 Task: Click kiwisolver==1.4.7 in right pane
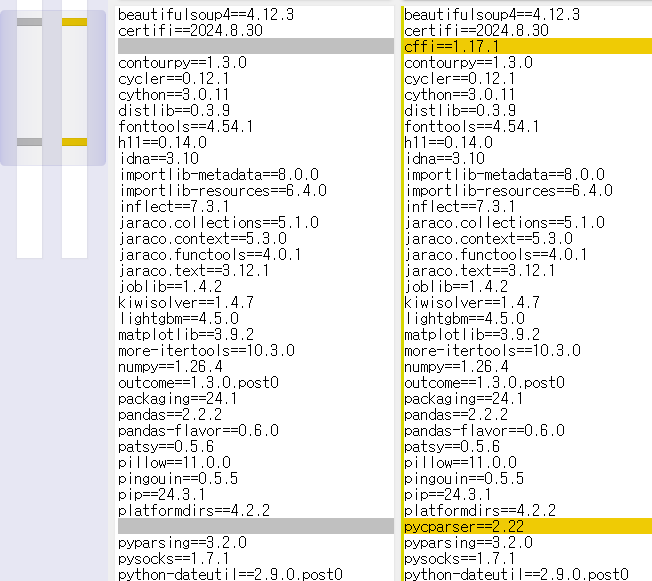[x=472, y=302]
